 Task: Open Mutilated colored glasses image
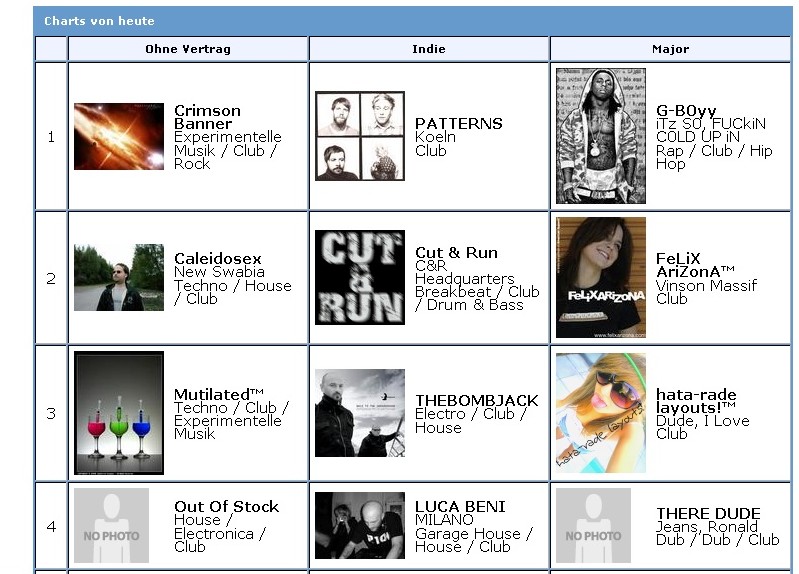(118, 413)
